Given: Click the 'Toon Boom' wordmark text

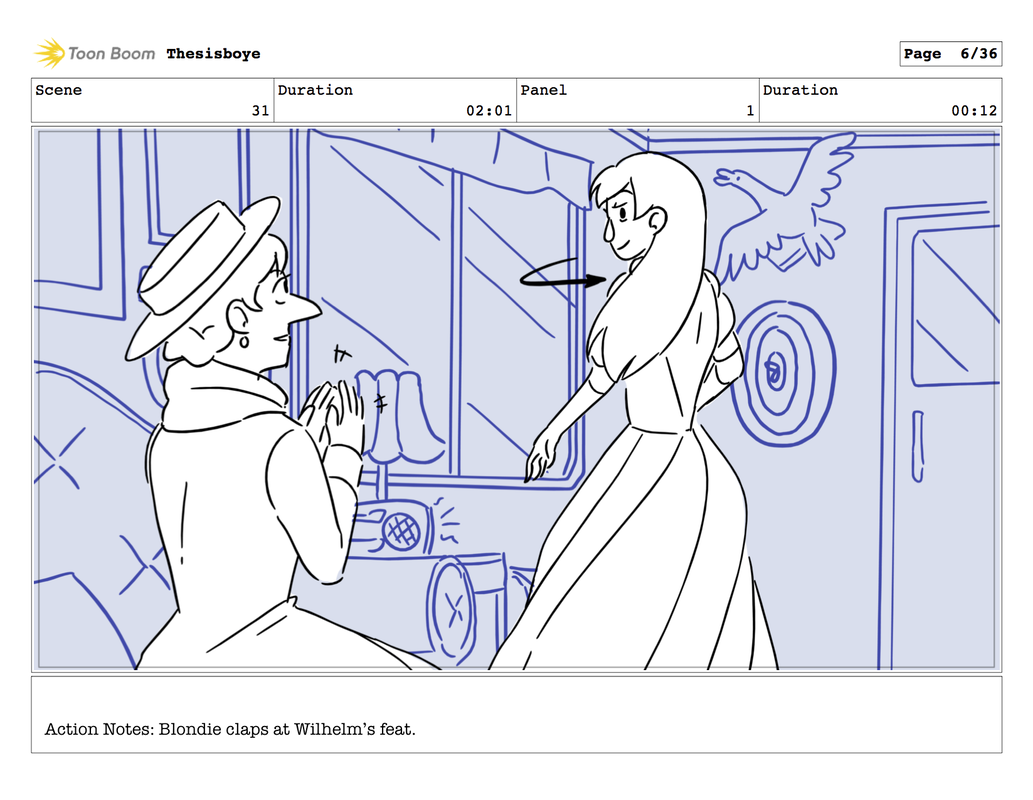Looking at the screenshot, I should coord(111,53).
